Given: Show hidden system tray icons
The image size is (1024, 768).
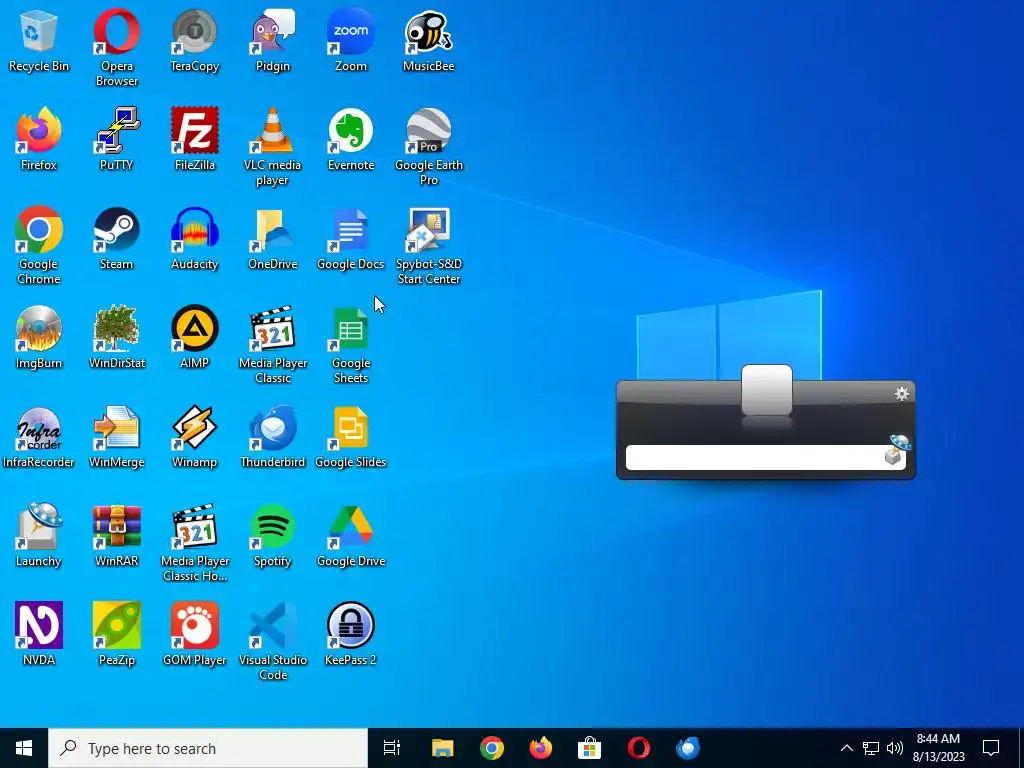Looking at the screenshot, I should point(846,748).
